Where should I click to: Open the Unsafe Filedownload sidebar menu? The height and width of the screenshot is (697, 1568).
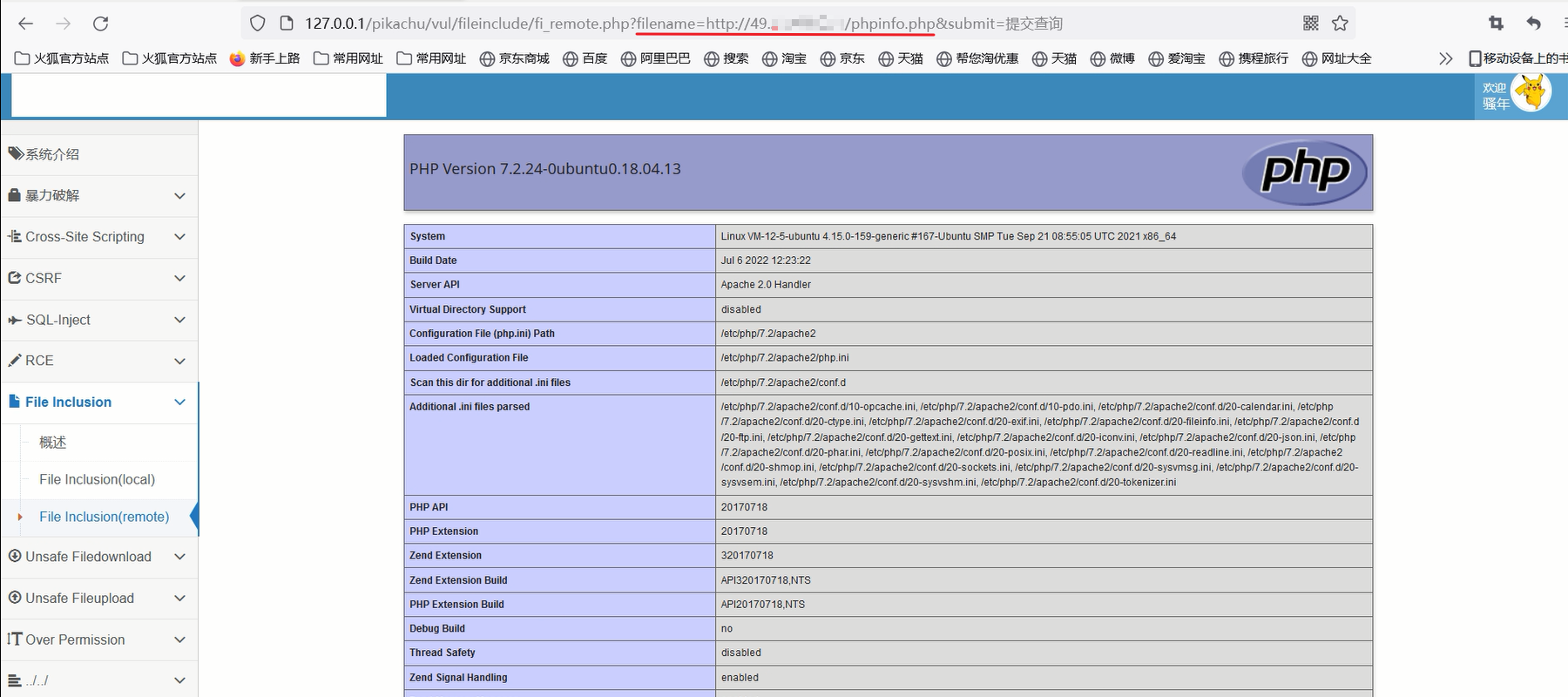coord(99,557)
